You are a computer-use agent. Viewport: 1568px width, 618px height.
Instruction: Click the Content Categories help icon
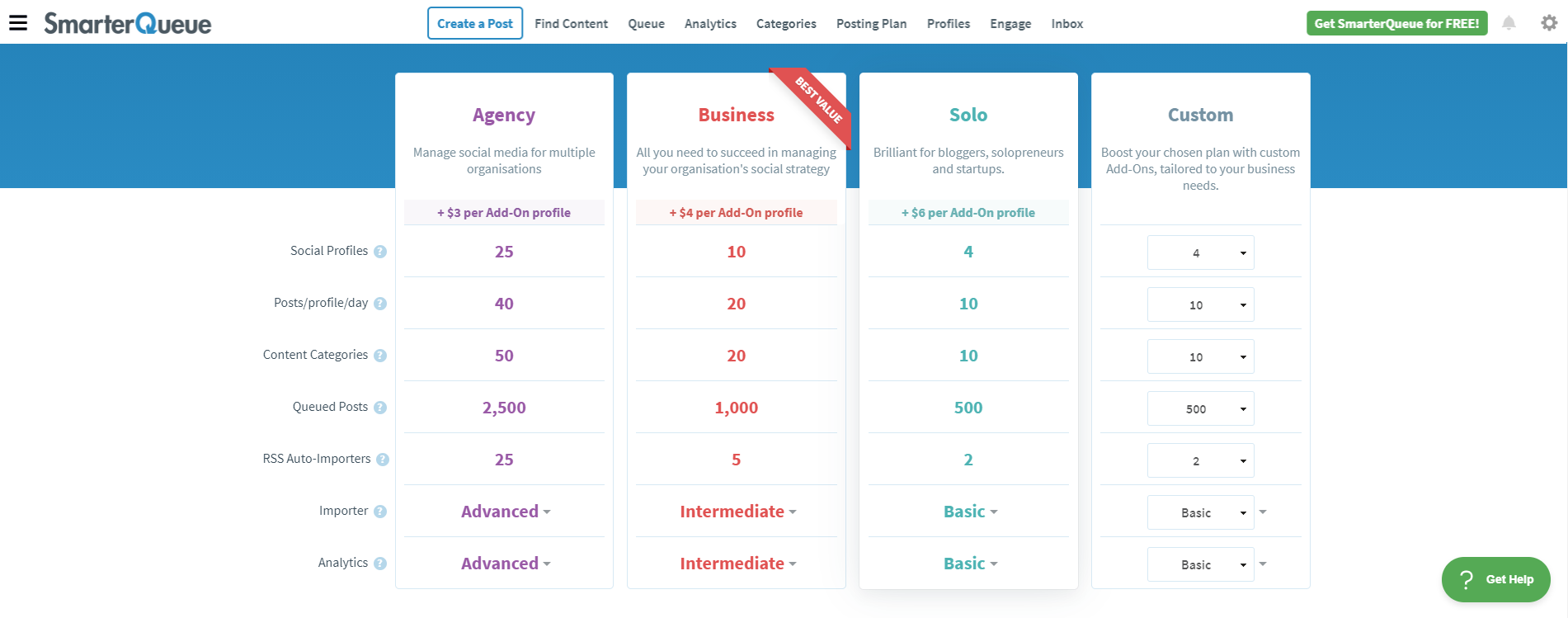click(380, 355)
